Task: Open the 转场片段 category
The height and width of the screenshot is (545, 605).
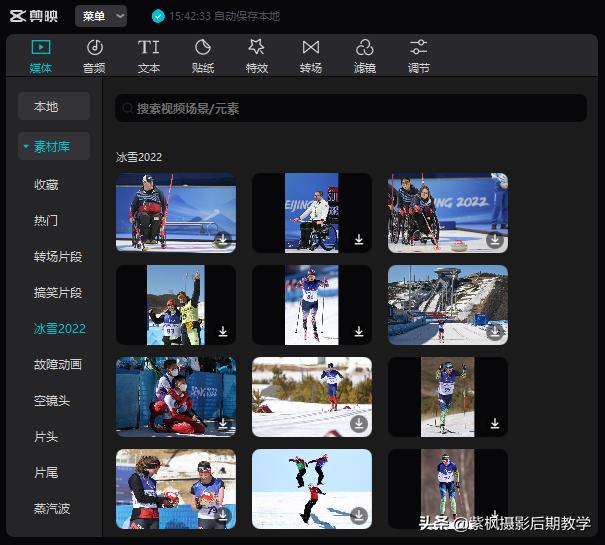Action: (x=58, y=257)
